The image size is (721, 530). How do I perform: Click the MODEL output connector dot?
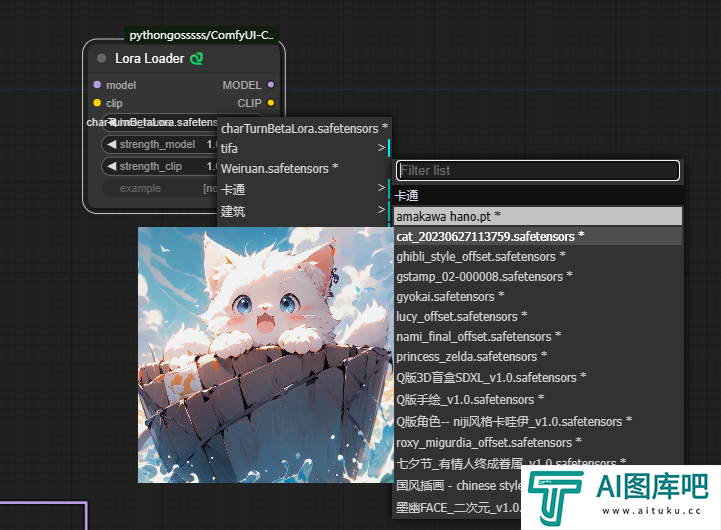(x=271, y=85)
